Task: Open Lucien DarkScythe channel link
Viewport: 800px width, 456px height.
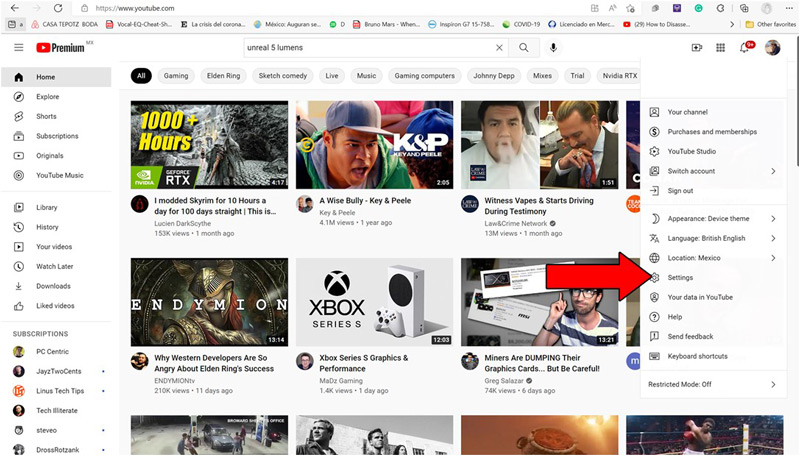Action: coord(182,223)
